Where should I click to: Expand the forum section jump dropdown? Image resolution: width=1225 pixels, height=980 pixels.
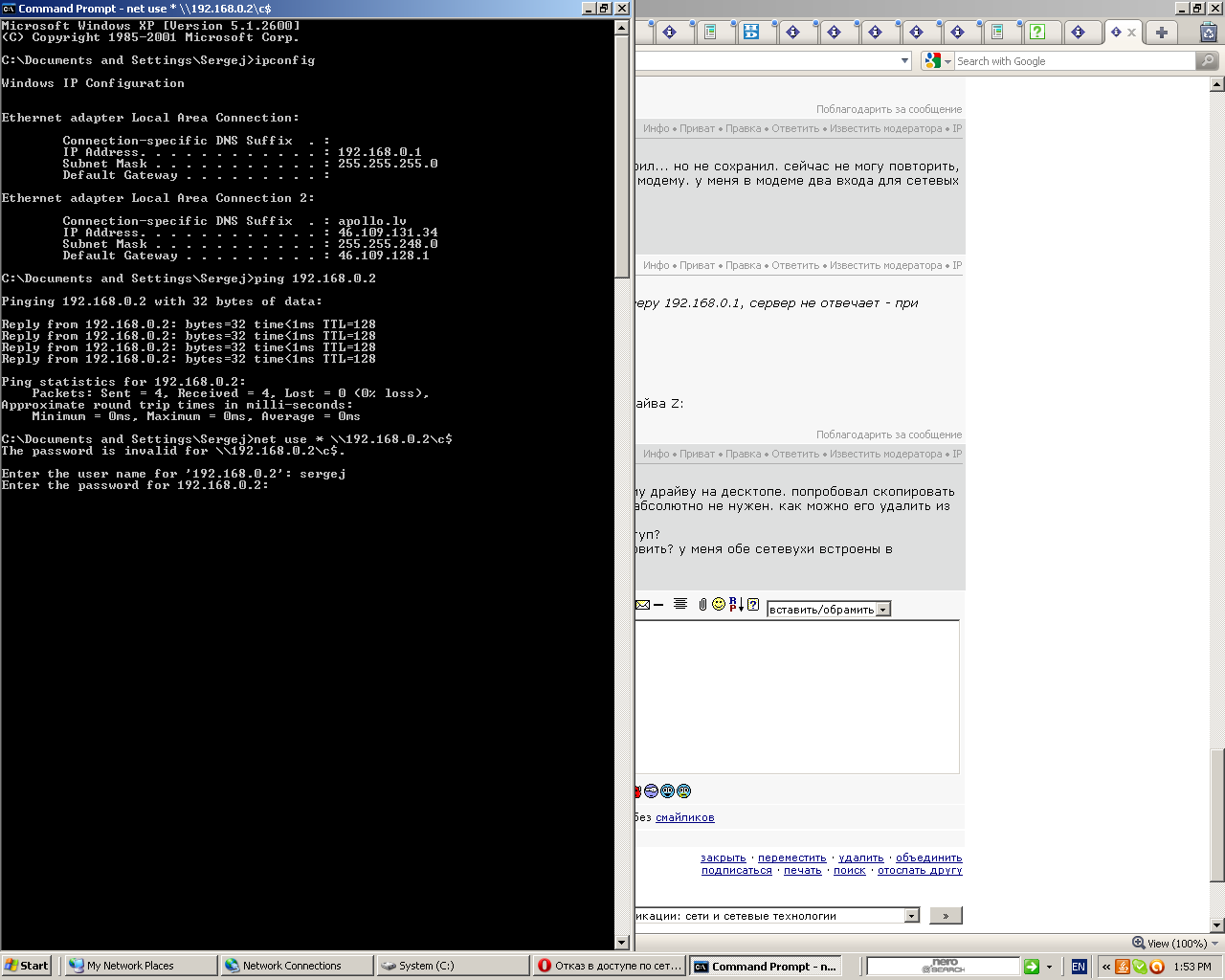point(911,916)
